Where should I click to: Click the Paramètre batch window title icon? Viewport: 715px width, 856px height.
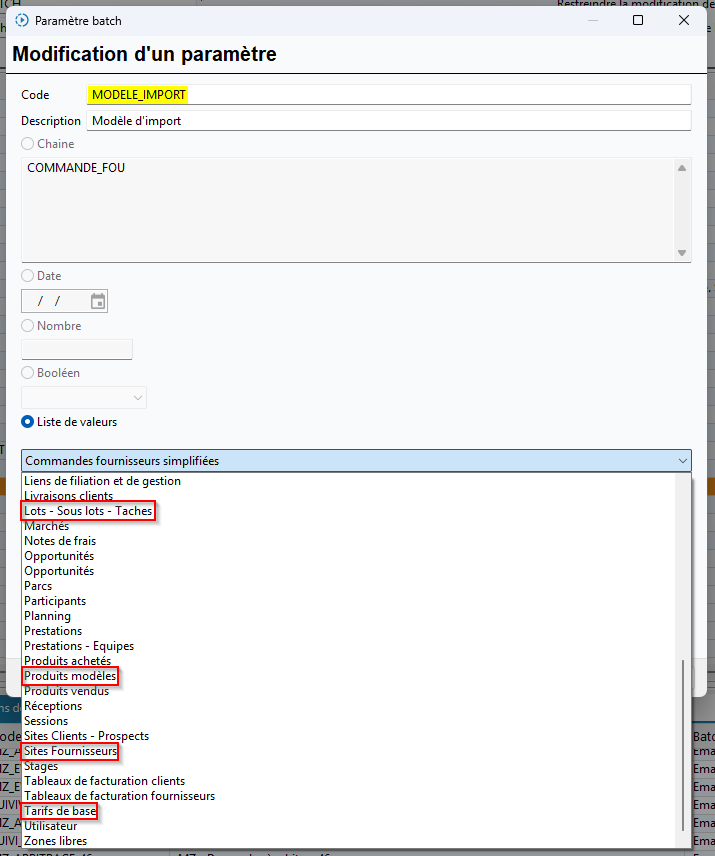click(22, 20)
